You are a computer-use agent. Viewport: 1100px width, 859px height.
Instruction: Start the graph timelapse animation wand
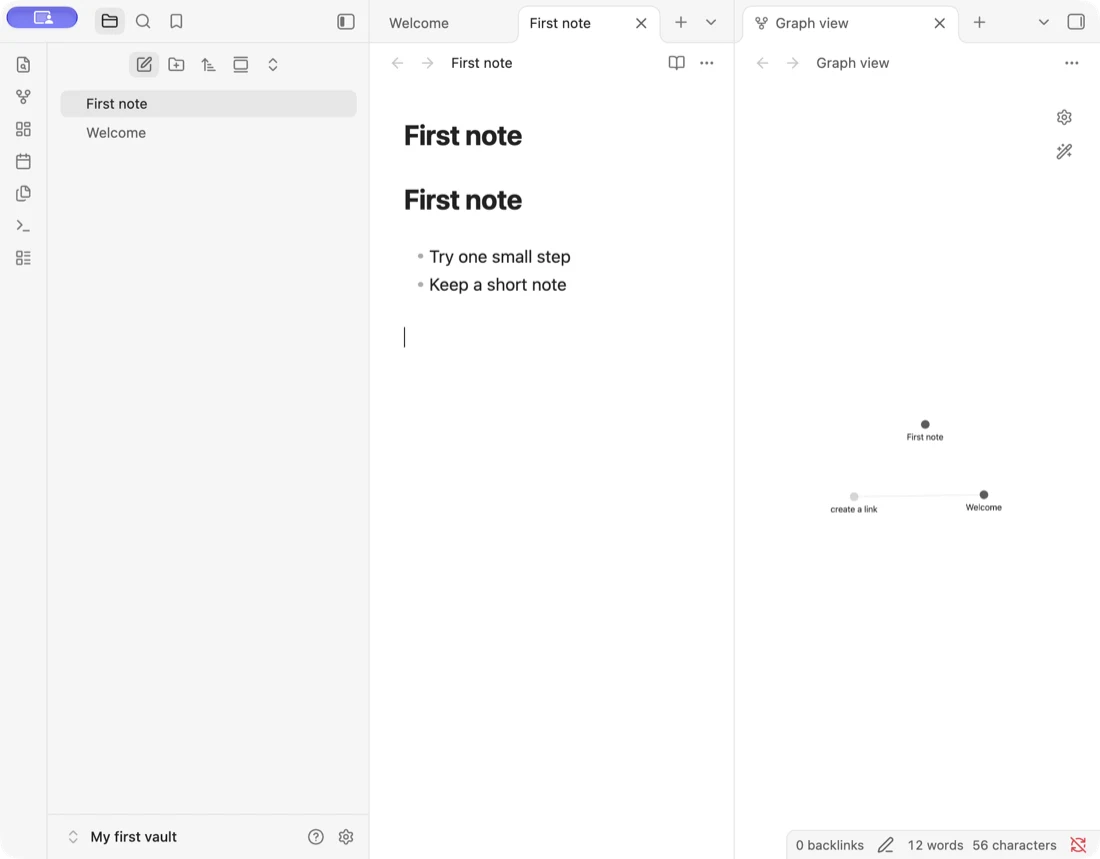(1064, 152)
